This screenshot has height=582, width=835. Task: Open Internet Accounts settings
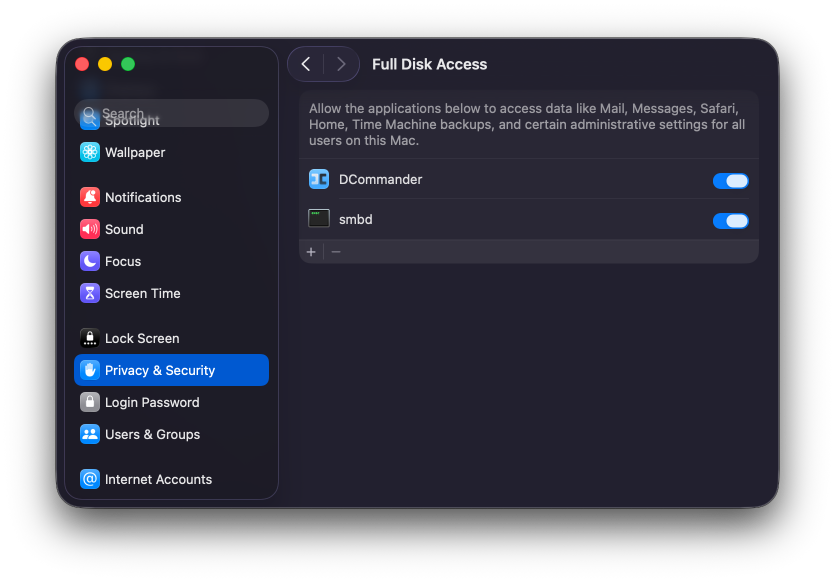[x=158, y=479]
